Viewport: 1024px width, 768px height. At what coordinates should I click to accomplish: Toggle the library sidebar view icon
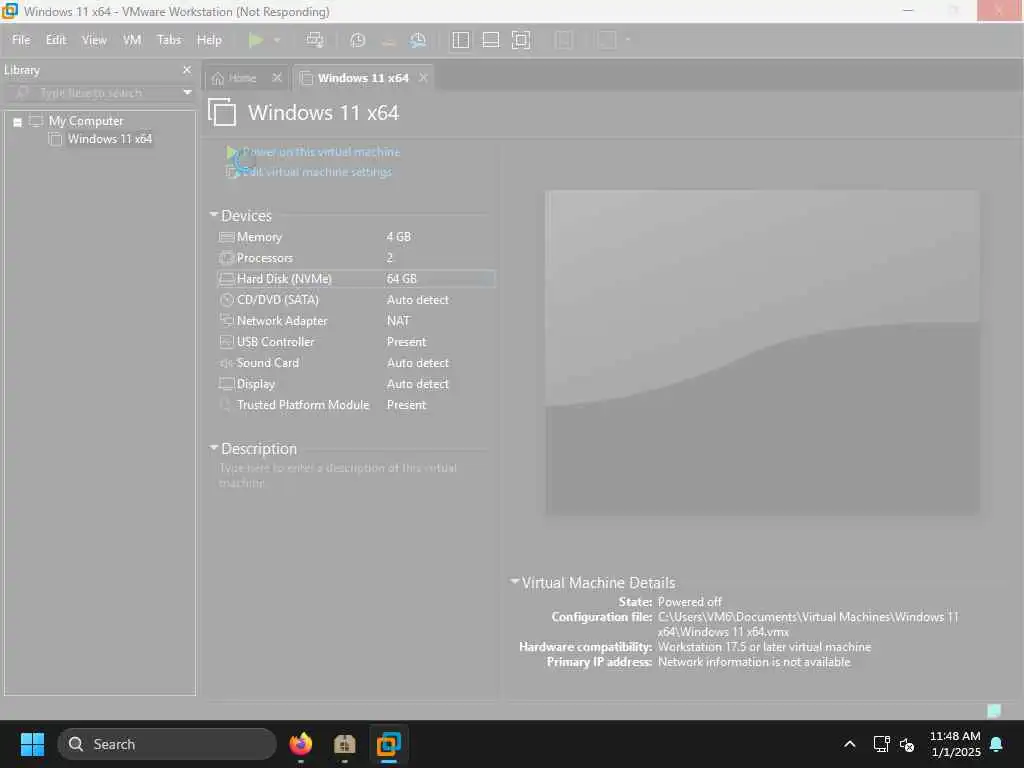tap(460, 40)
